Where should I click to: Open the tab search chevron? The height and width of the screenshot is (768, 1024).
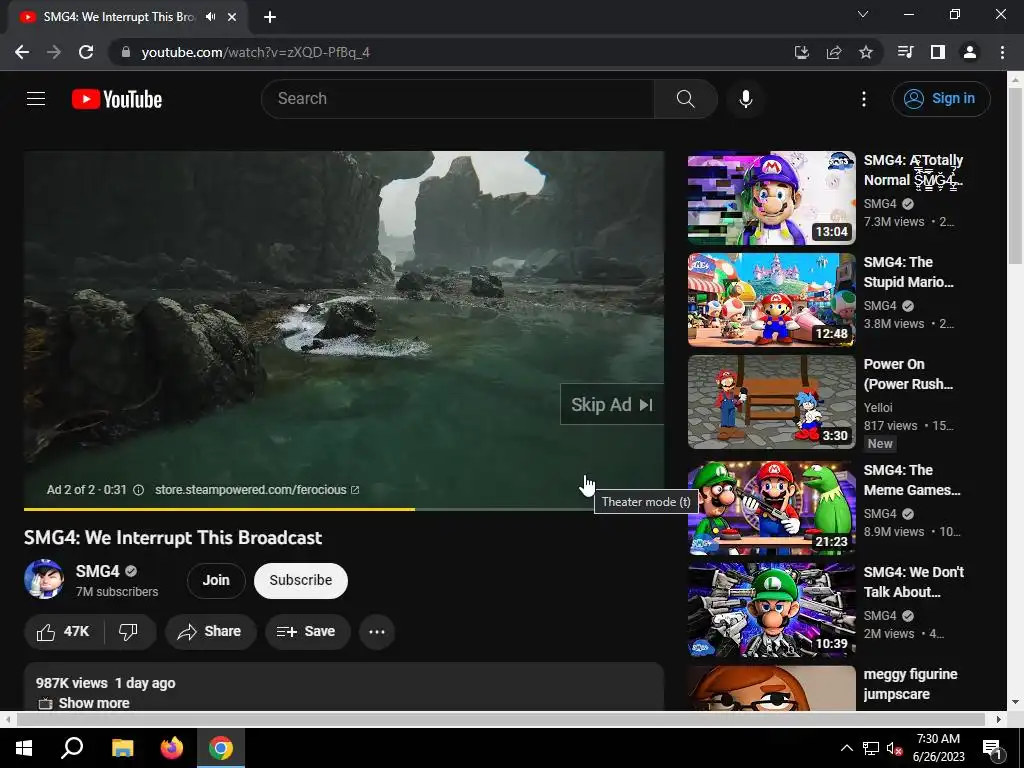(863, 14)
